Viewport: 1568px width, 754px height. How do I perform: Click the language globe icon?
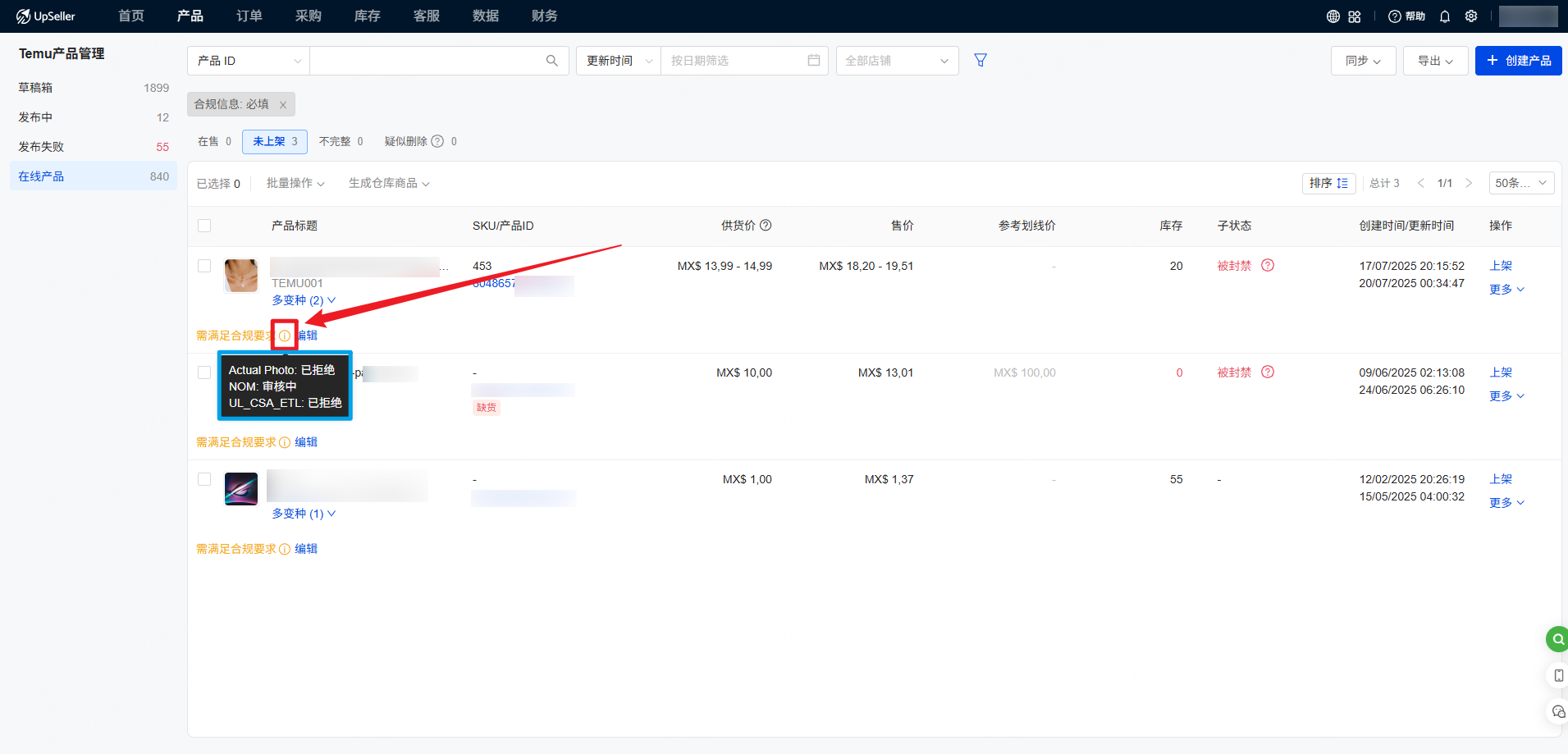pyautogui.click(x=1333, y=16)
